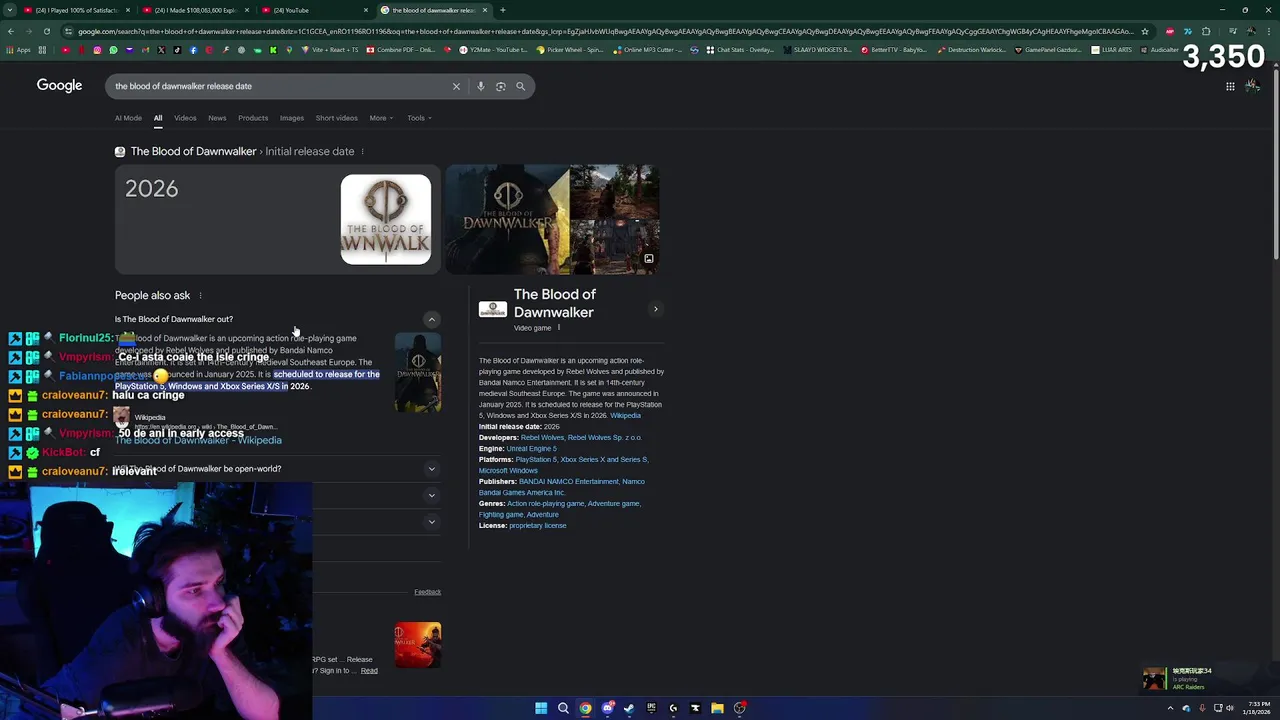The image size is (1280, 720).
Task: Open three-dot menu beside Video game label
Action: tap(559, 327)
